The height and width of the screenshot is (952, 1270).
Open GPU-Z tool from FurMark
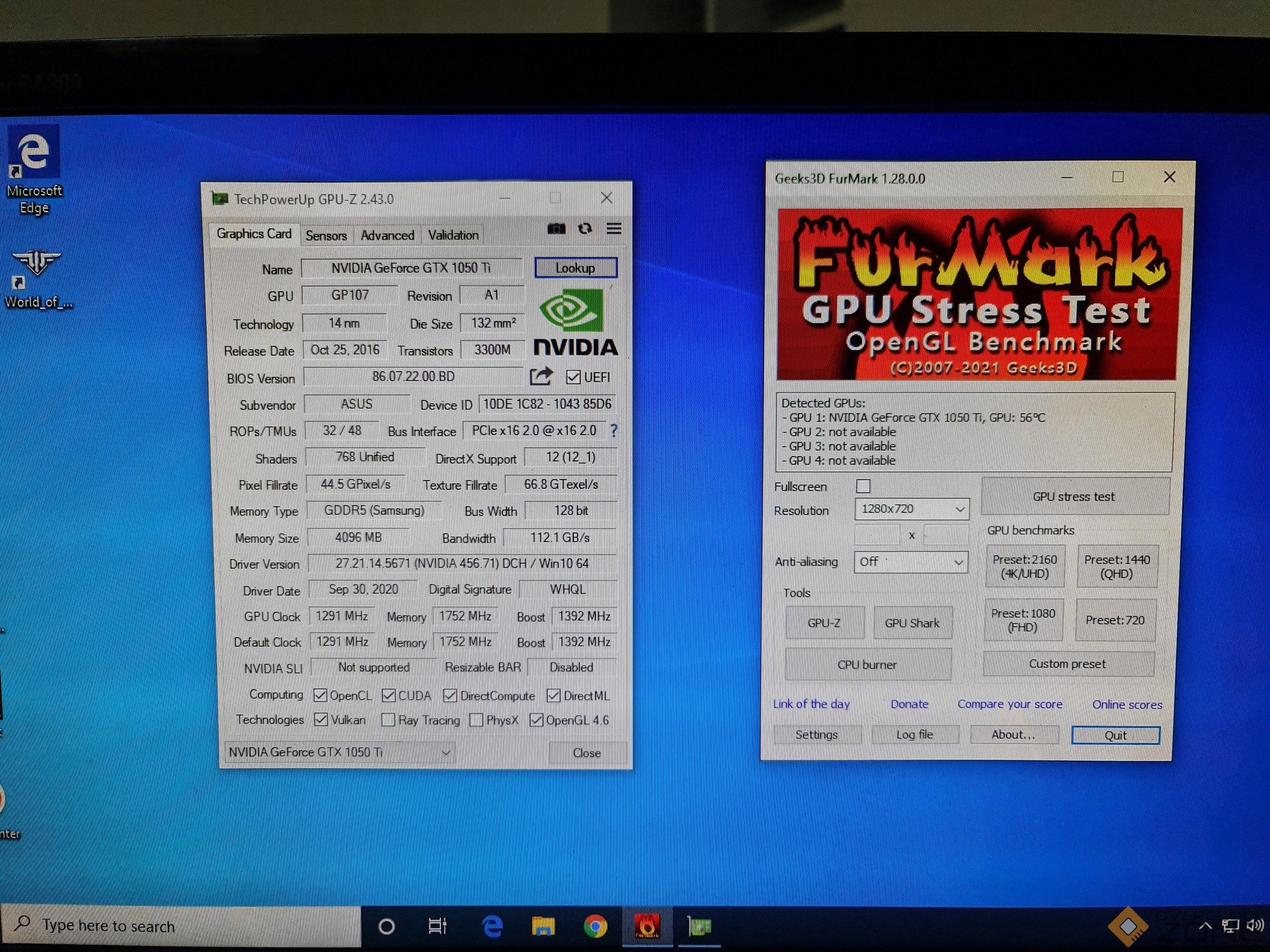825,622
